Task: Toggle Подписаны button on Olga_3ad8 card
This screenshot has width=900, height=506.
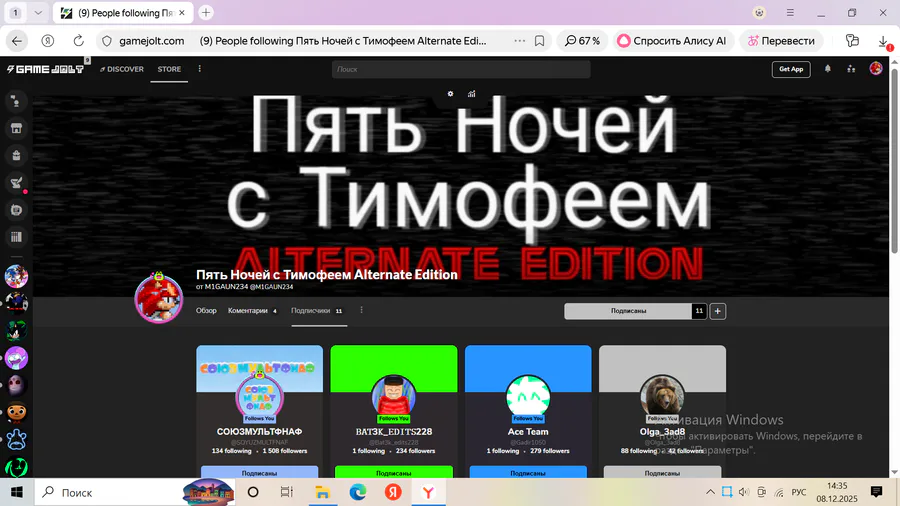Action: coord(662,472)
